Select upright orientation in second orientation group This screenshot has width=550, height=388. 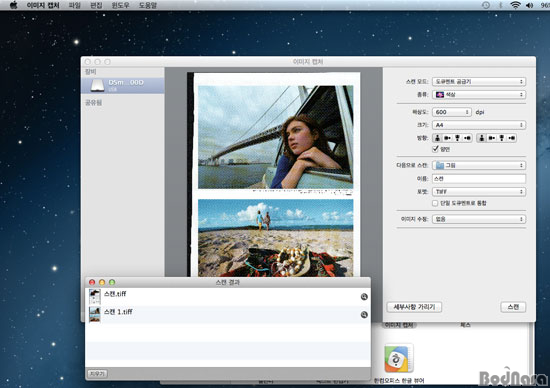pos(482,138)
